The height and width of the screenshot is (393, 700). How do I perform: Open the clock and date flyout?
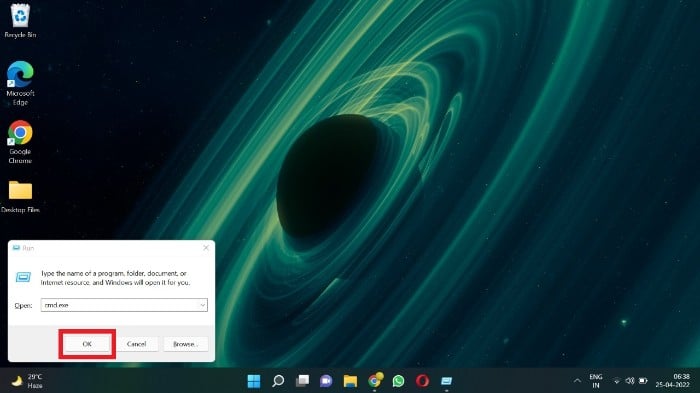[x=673, y=381]
